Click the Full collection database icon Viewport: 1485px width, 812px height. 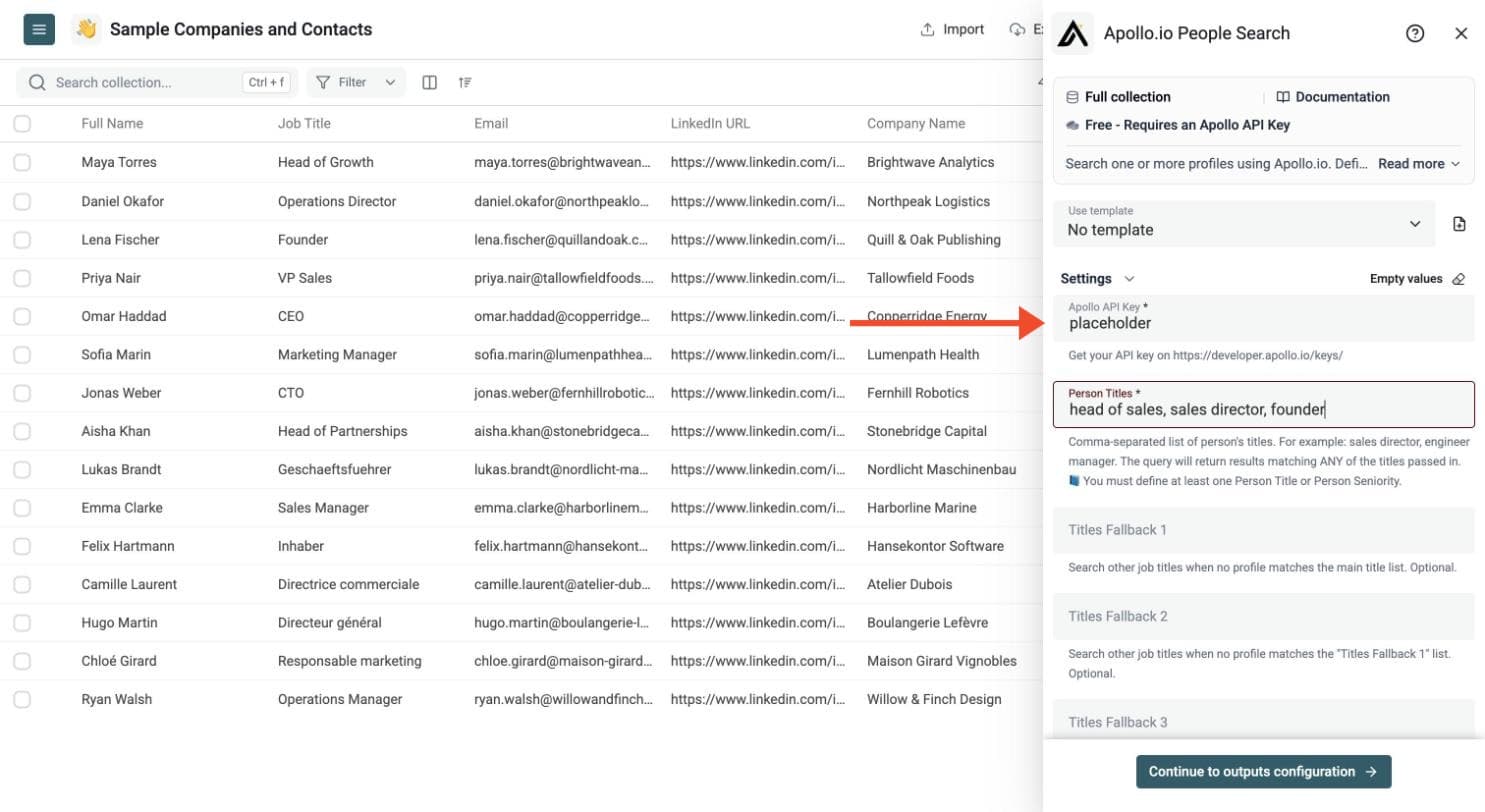pyautogui.click(x=1073, y=97)
